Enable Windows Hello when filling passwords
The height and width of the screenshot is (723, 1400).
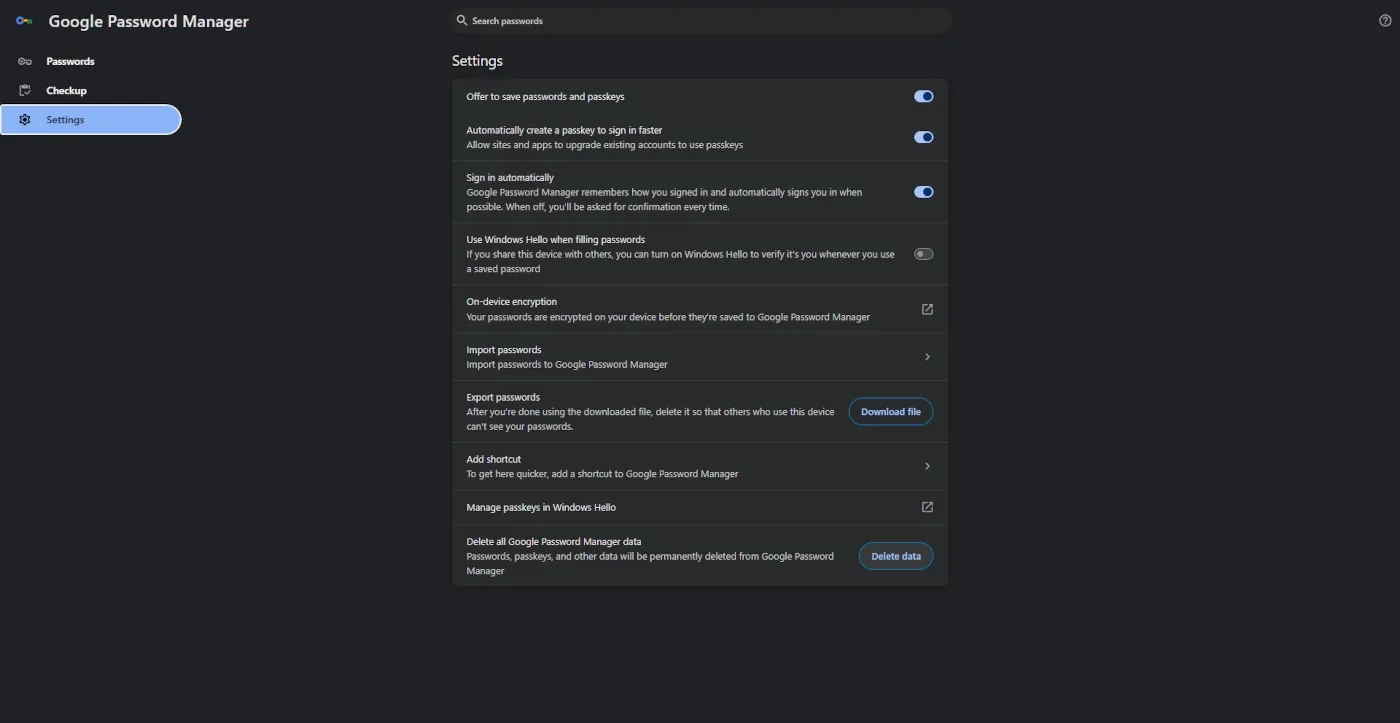tap(924, 254)
